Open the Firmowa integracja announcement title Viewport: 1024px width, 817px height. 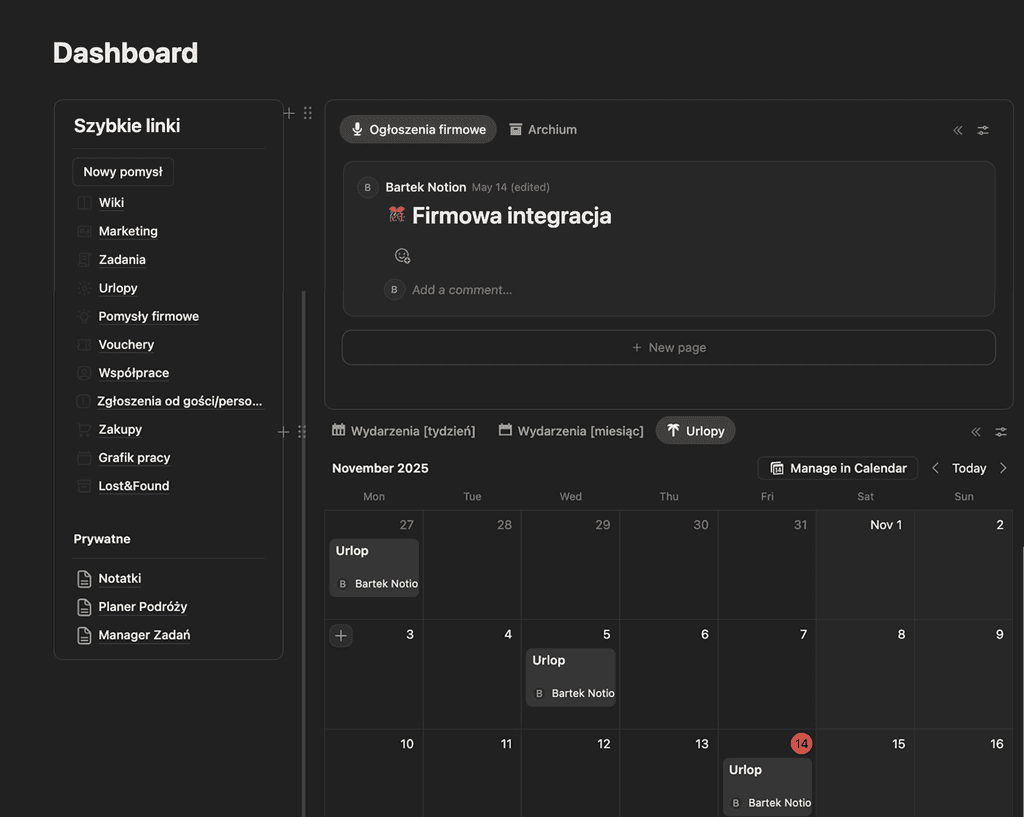[511, 216]
